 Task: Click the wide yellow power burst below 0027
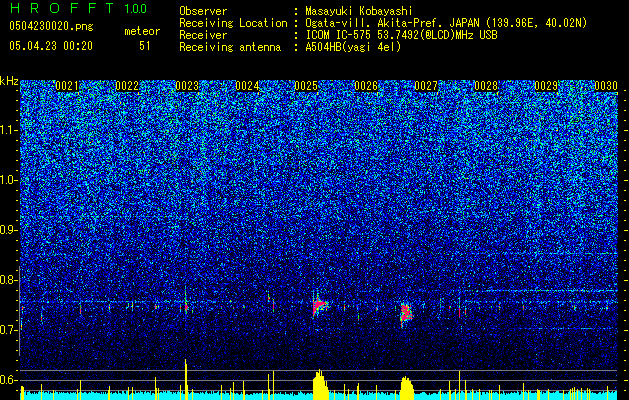click(x=407, y=388)
